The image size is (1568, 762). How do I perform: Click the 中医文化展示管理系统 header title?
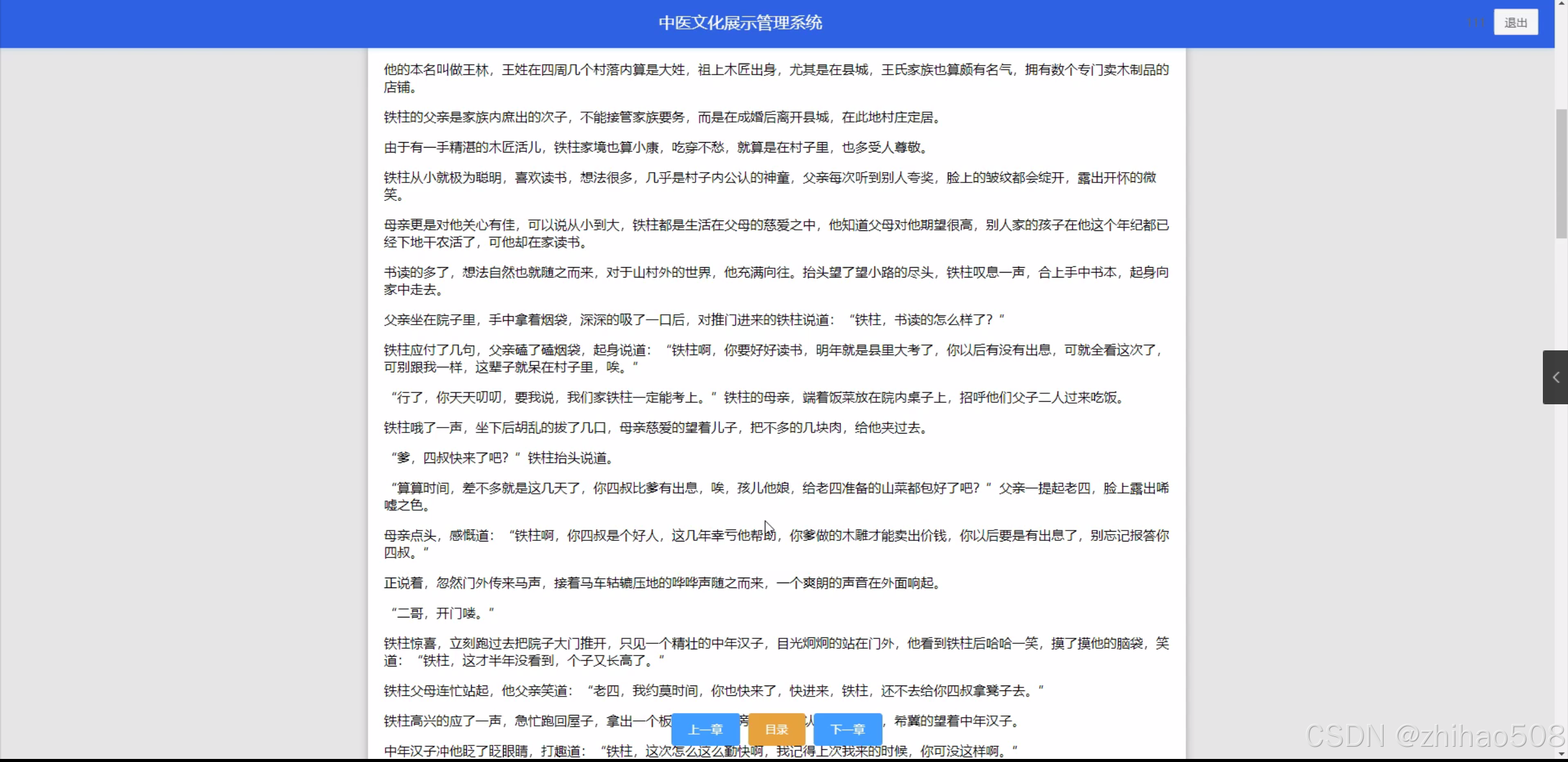[740, 23]
